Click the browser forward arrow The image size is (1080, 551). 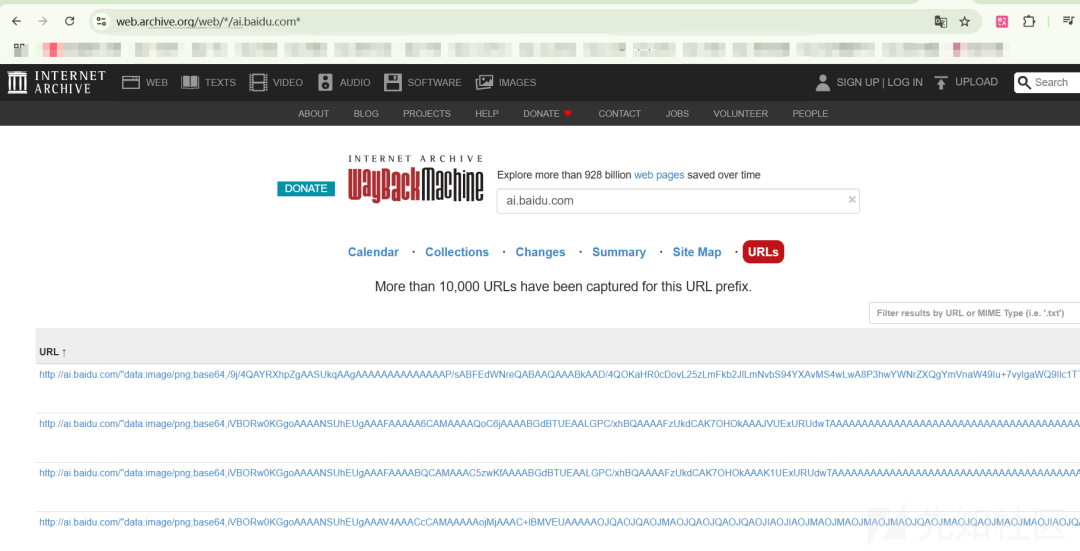point(43,21)
